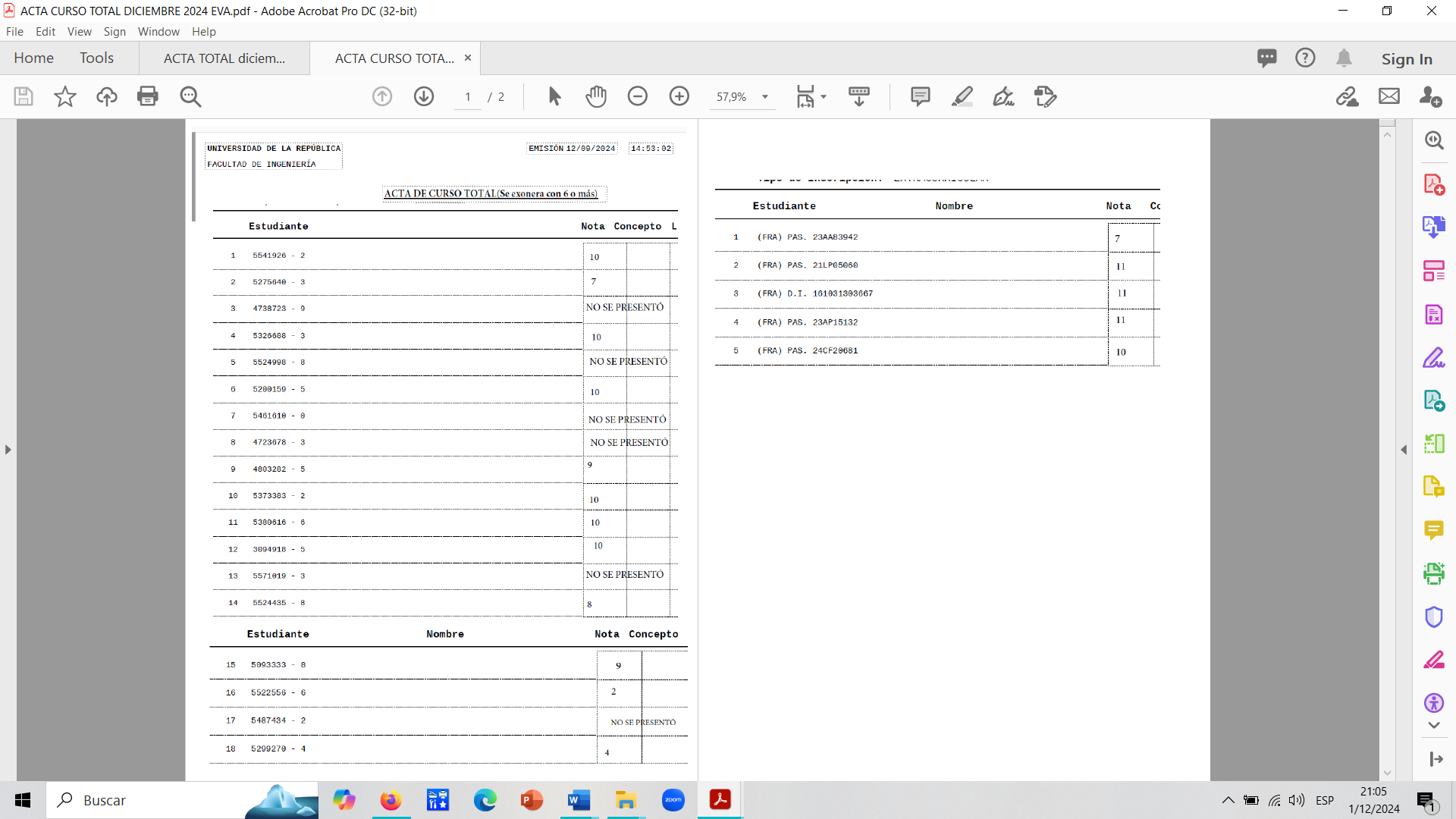Click the vertical scrollbar down arrow
Image resolution: width=1456 pixels, height=819 pixels.
[1388, 773]
